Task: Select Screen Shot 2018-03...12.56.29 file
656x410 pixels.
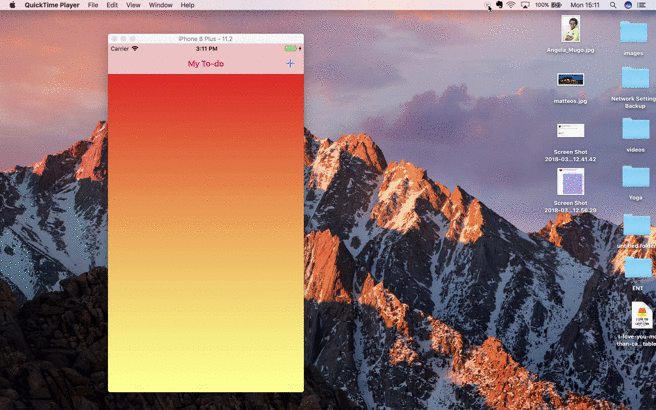Action: point(570,182)
